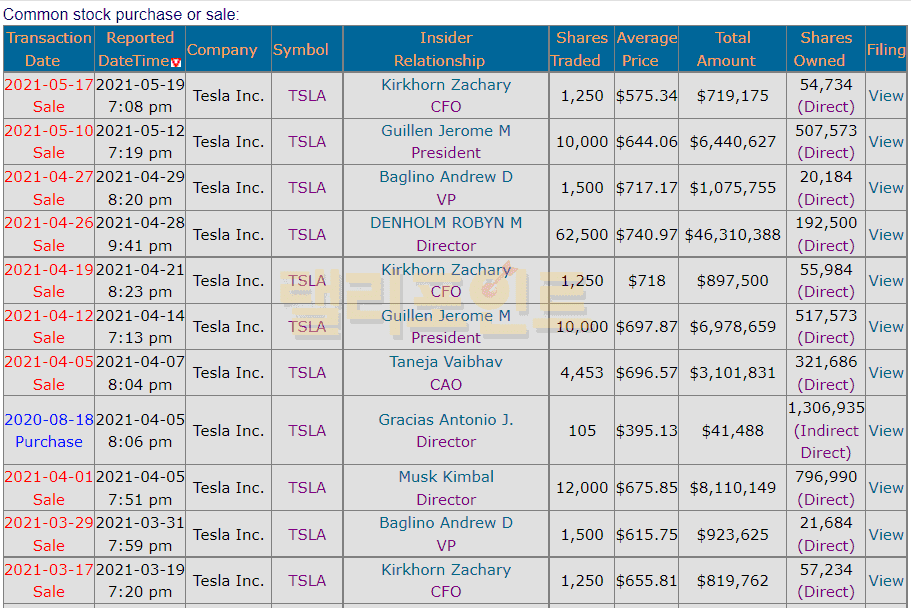Select Gracias Antonio J. insider name

pos(446,420)
